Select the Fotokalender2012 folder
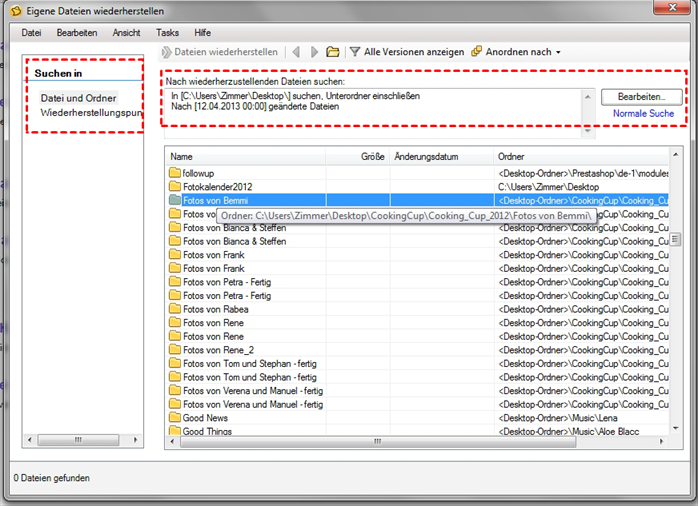698x506 pixels. [x=418, y=187]
